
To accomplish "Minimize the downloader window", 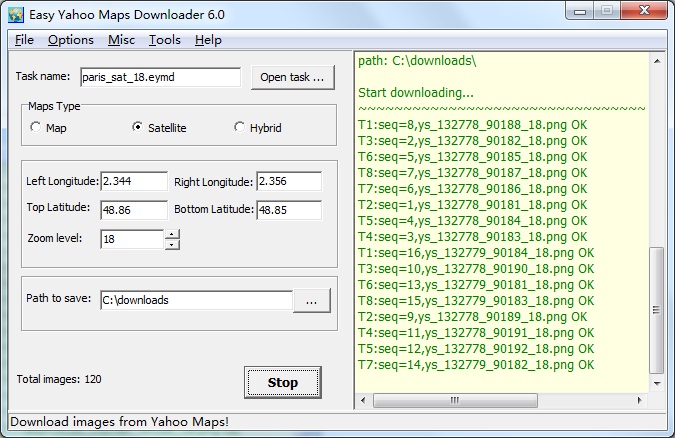I will (x=580, y=11).
